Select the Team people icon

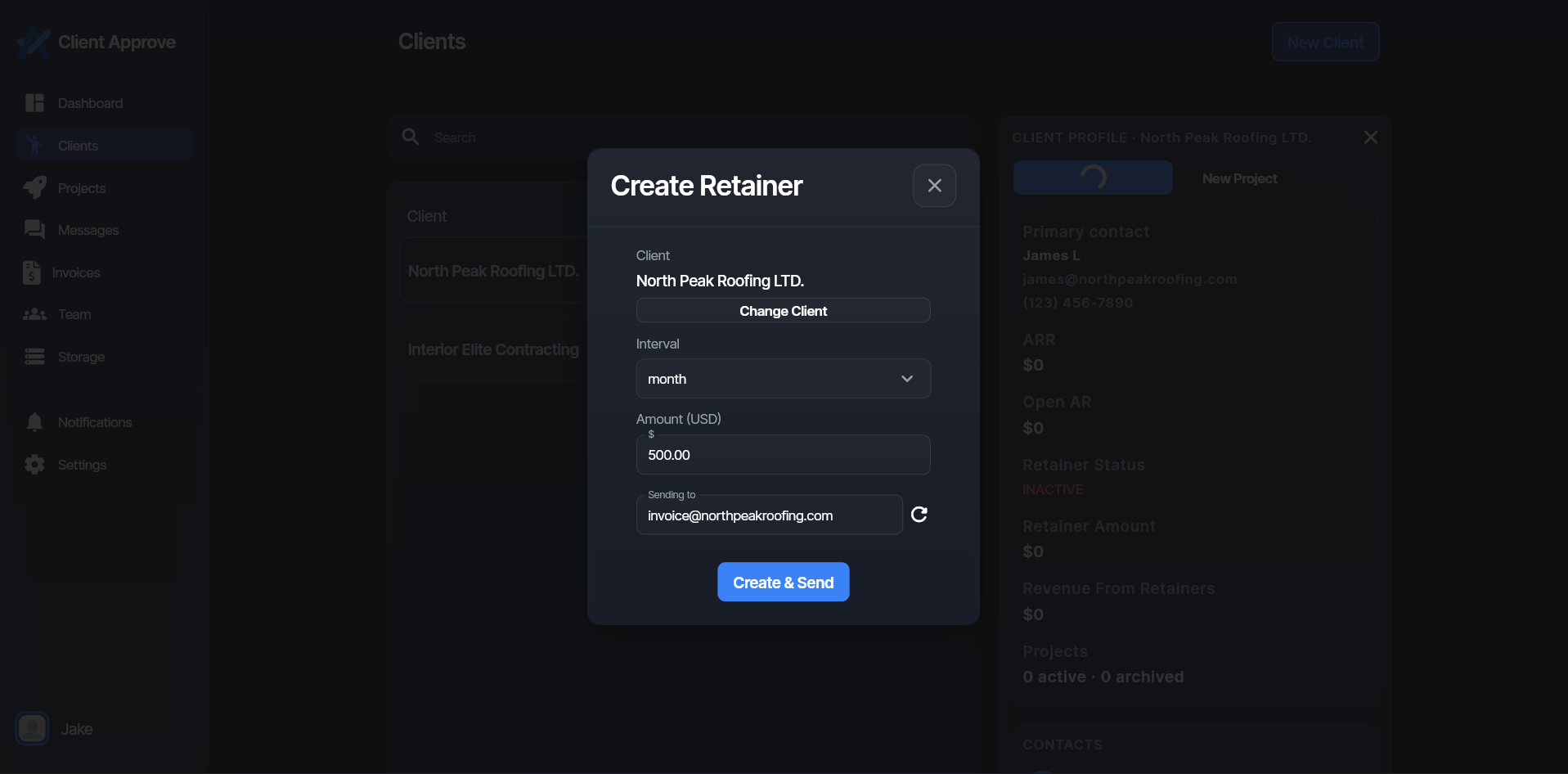click(x=34, y=314)
